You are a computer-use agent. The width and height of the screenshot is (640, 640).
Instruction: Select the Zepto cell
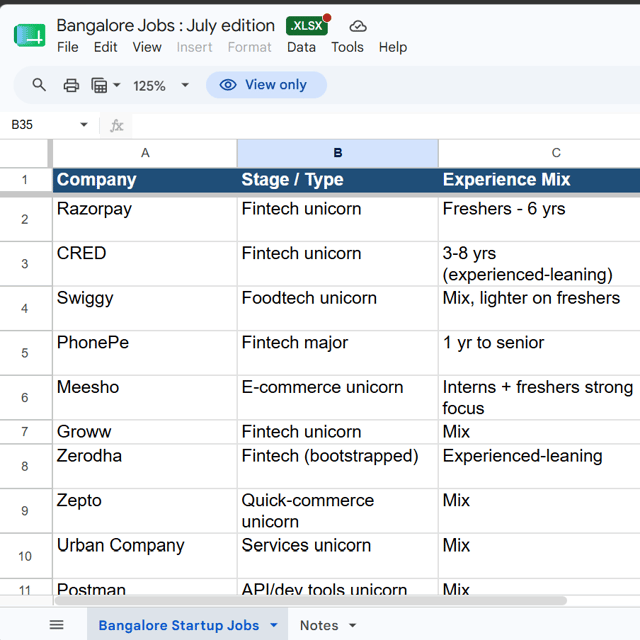click(145, 511)
